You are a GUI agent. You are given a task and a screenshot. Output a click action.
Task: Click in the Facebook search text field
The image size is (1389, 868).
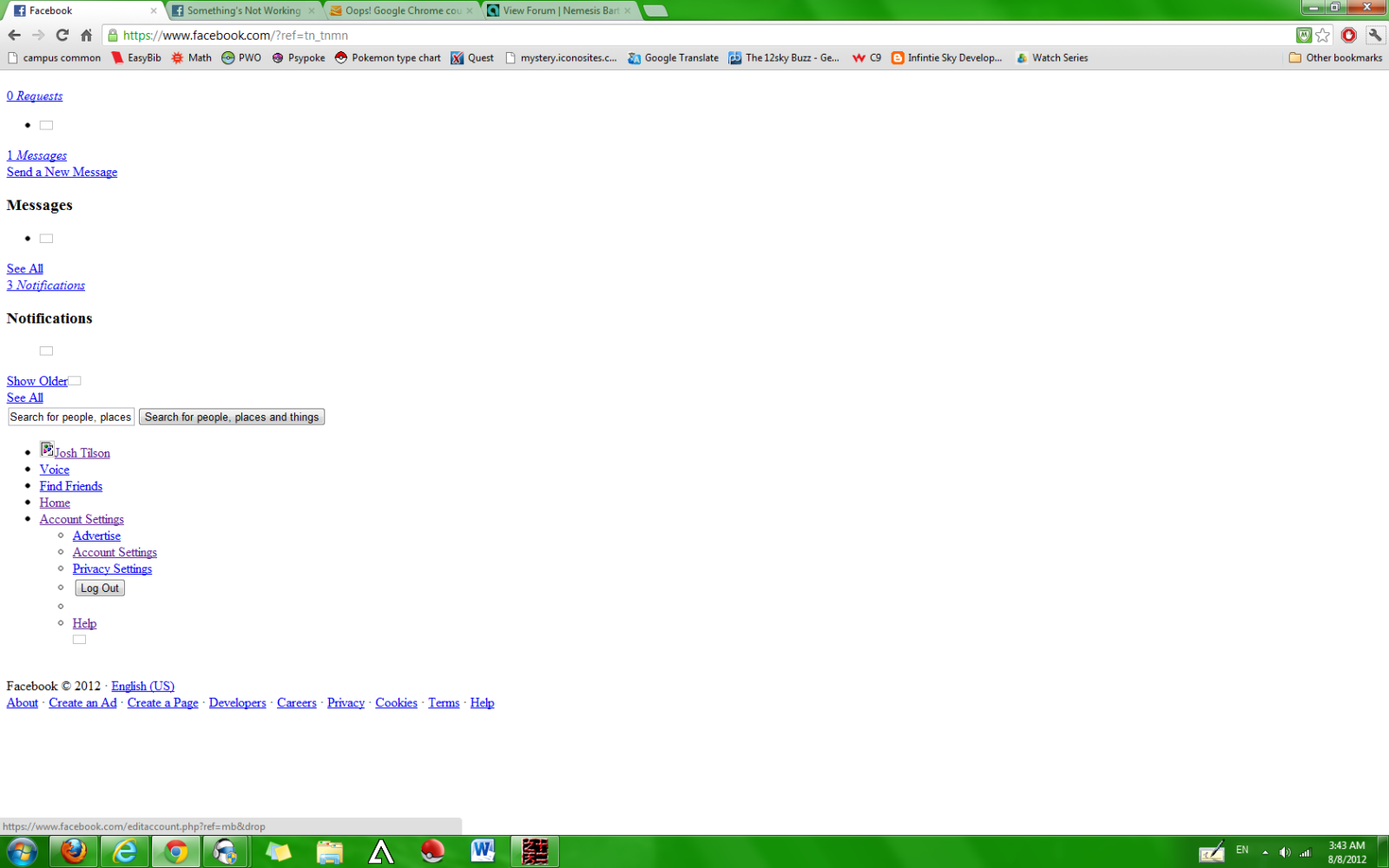point(71,418)
